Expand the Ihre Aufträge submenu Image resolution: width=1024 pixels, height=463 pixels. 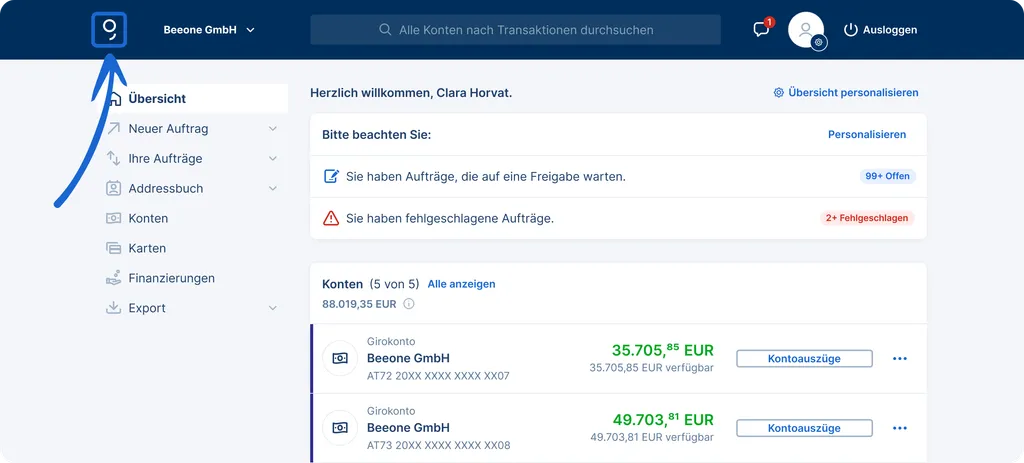click(273, 159)
